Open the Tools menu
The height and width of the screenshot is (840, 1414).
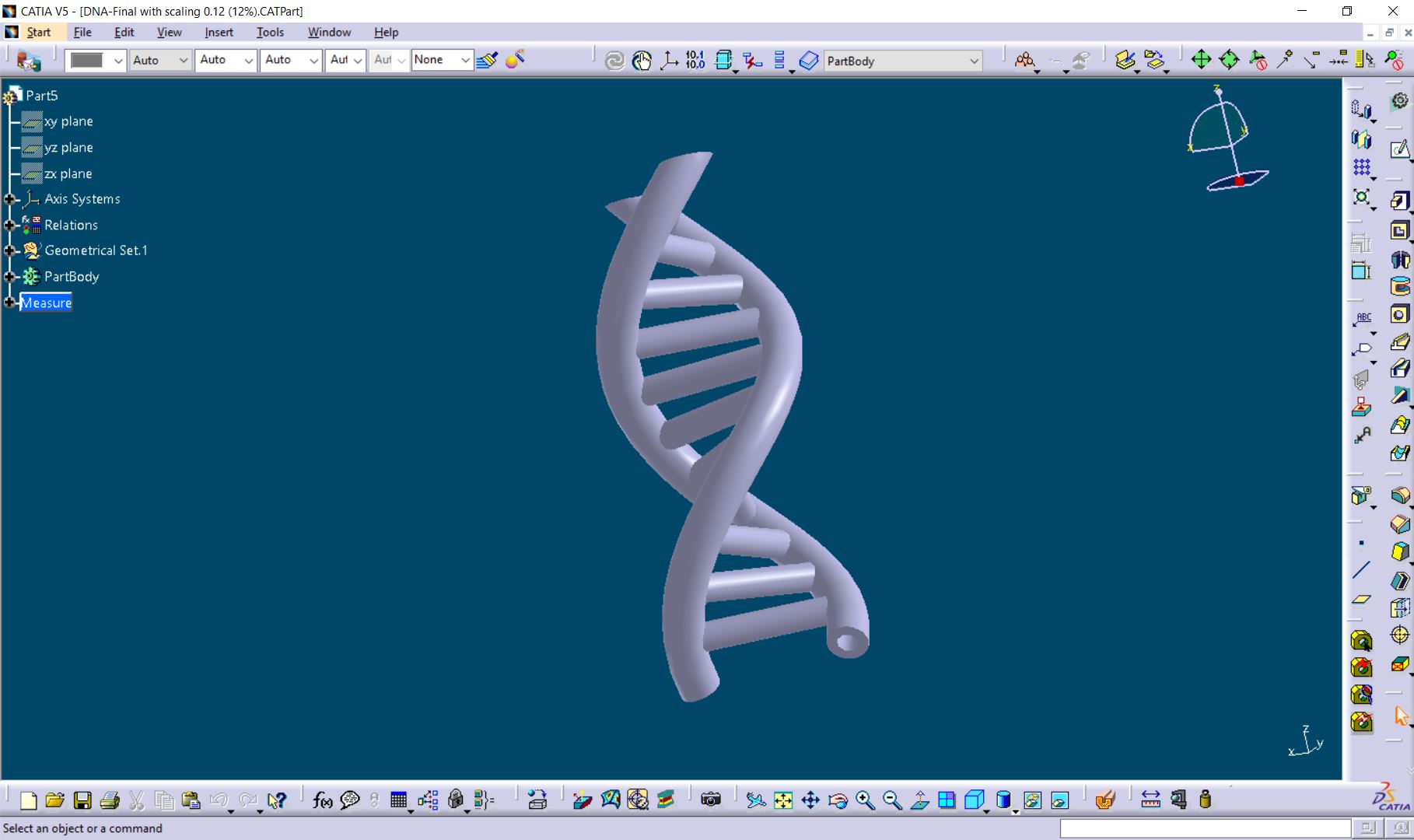270,32
